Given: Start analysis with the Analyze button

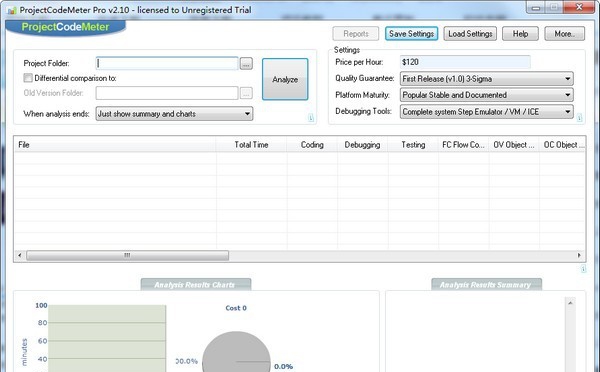Looking at the screenshot, I should pyautogui.click(x=285, y=79).
